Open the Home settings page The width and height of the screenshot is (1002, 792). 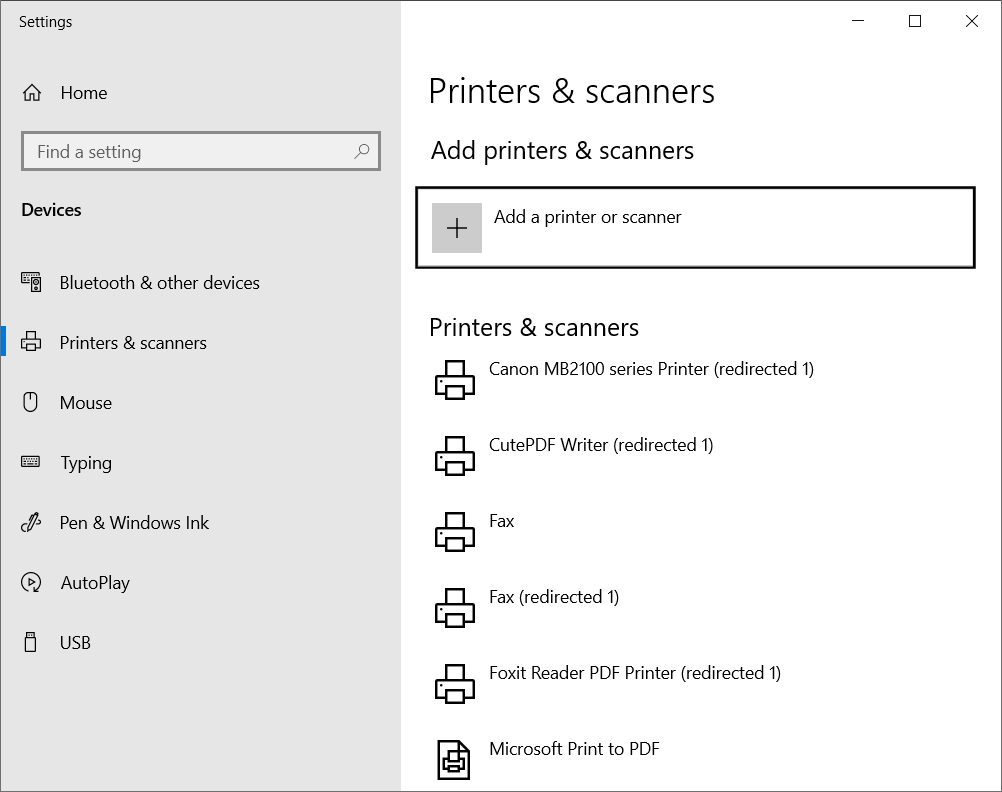point(84,93)
